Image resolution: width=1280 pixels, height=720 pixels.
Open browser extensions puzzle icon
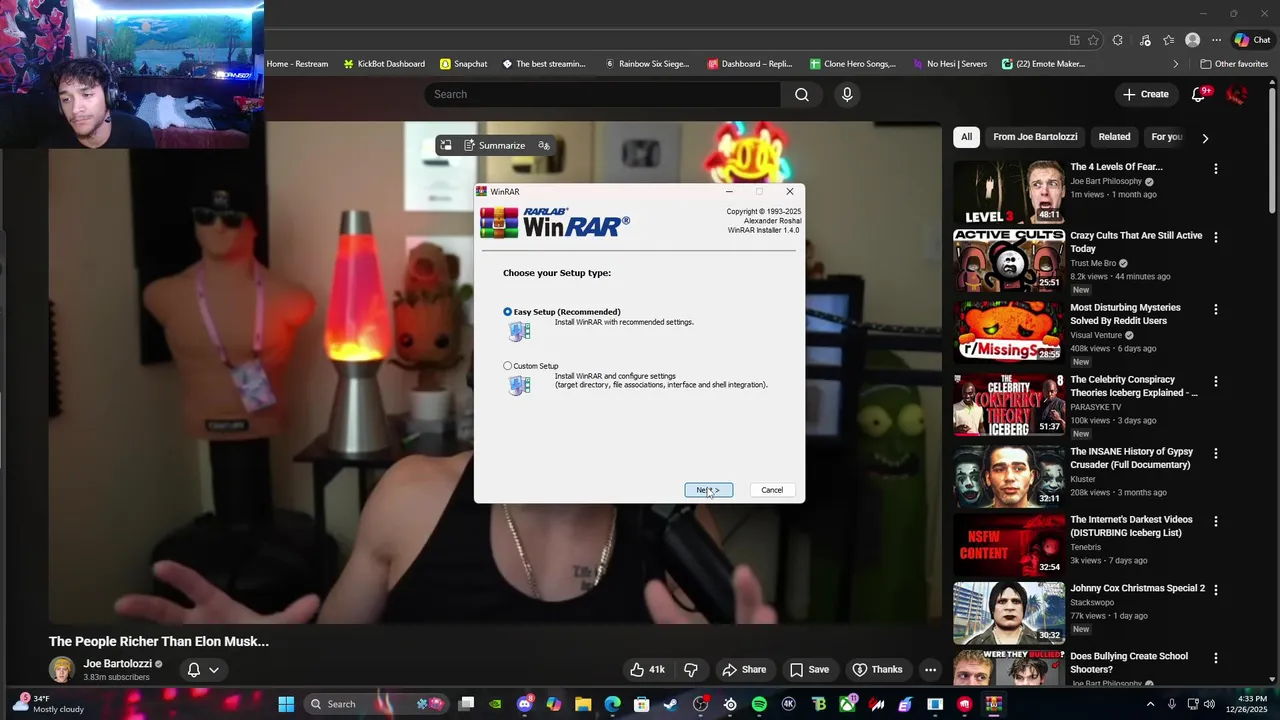tap(1118, 40)
